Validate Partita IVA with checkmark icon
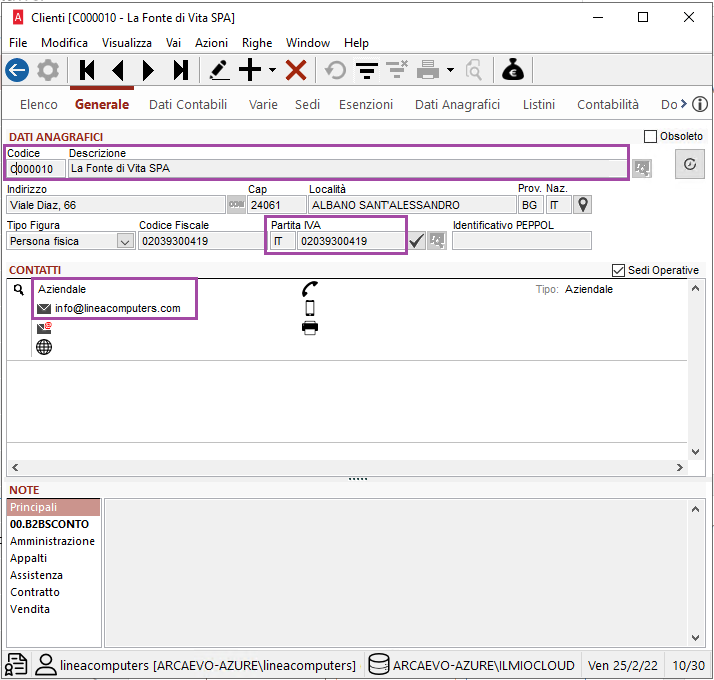This screenshot has height=680, width=714. click(x=416, y=241)
